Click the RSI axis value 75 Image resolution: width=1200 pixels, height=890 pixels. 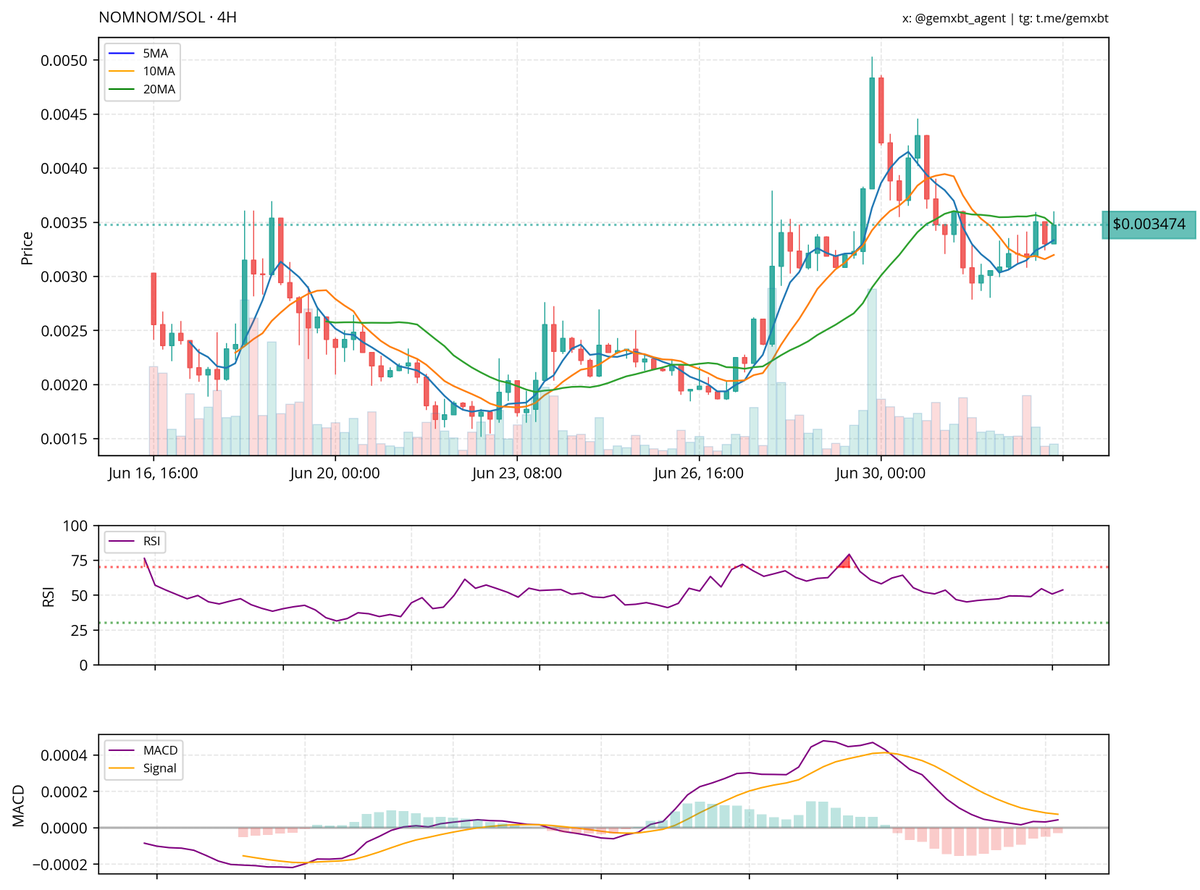pos(80,560)
